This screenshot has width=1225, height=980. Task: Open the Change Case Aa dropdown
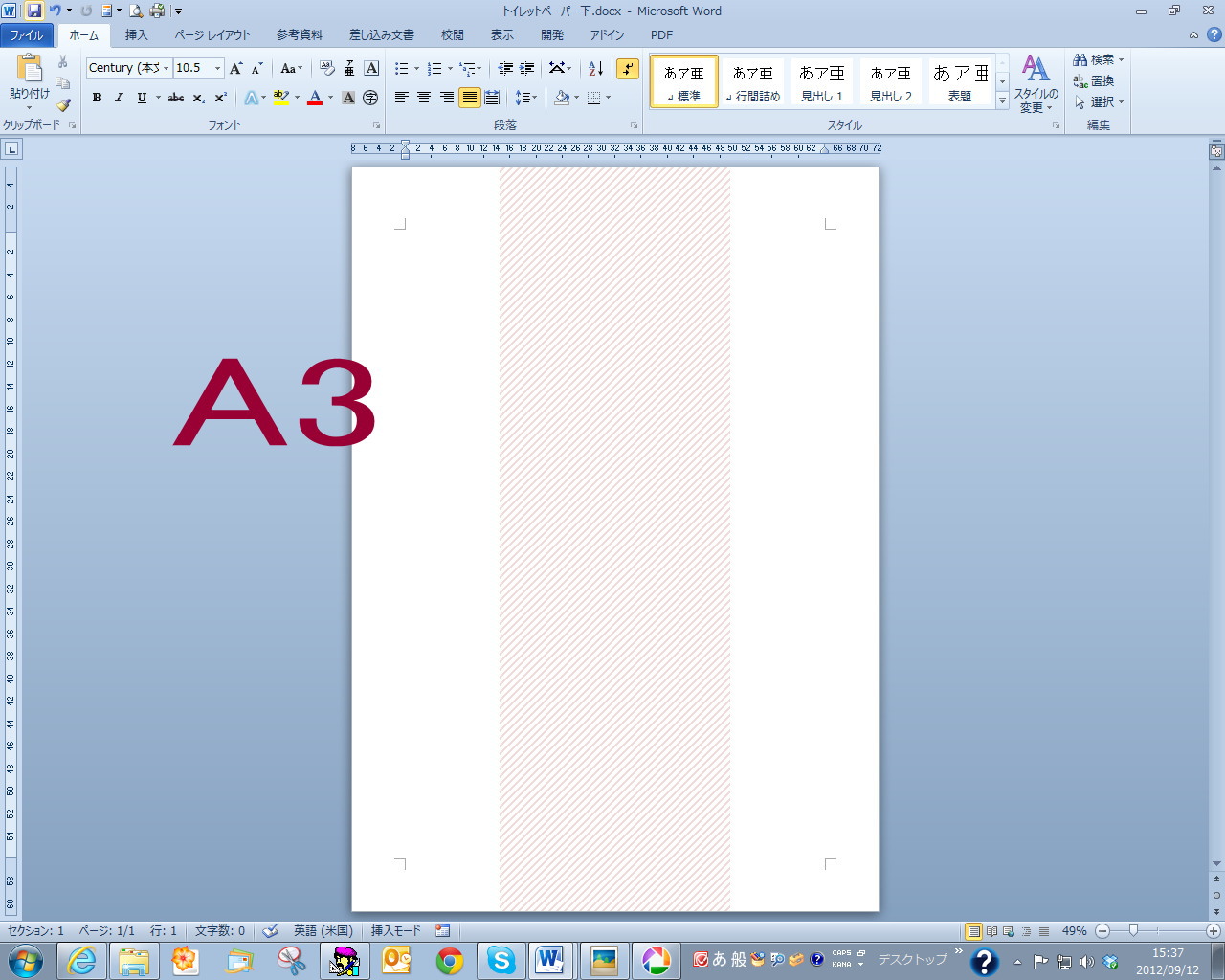pos(291,68)
